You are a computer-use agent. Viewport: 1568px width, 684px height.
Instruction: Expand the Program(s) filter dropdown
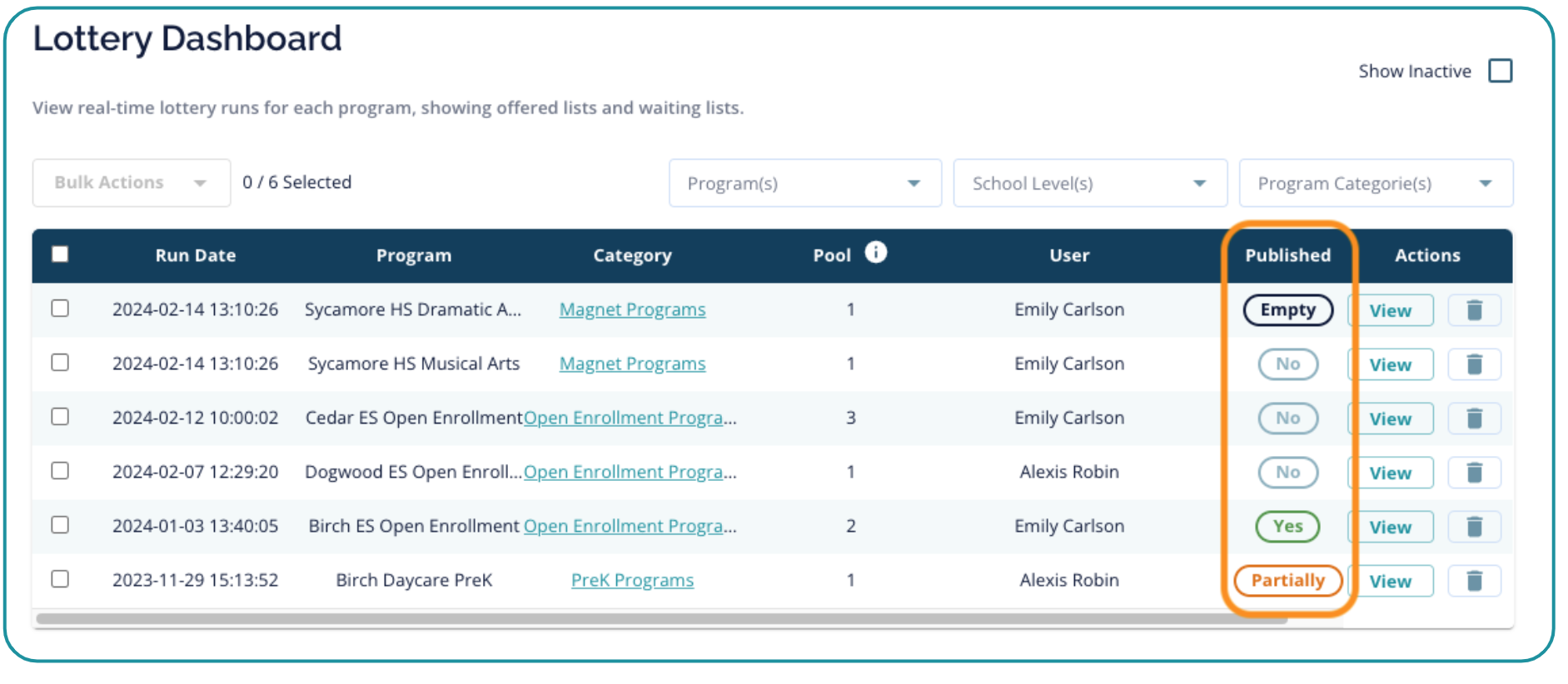804,184
